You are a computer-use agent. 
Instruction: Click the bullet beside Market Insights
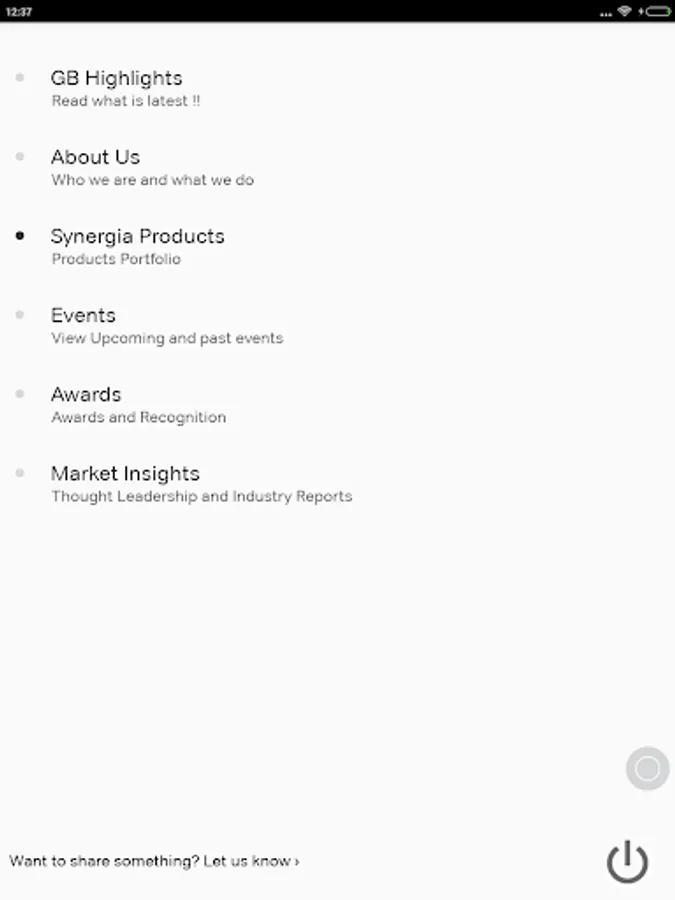click(20, 473)
